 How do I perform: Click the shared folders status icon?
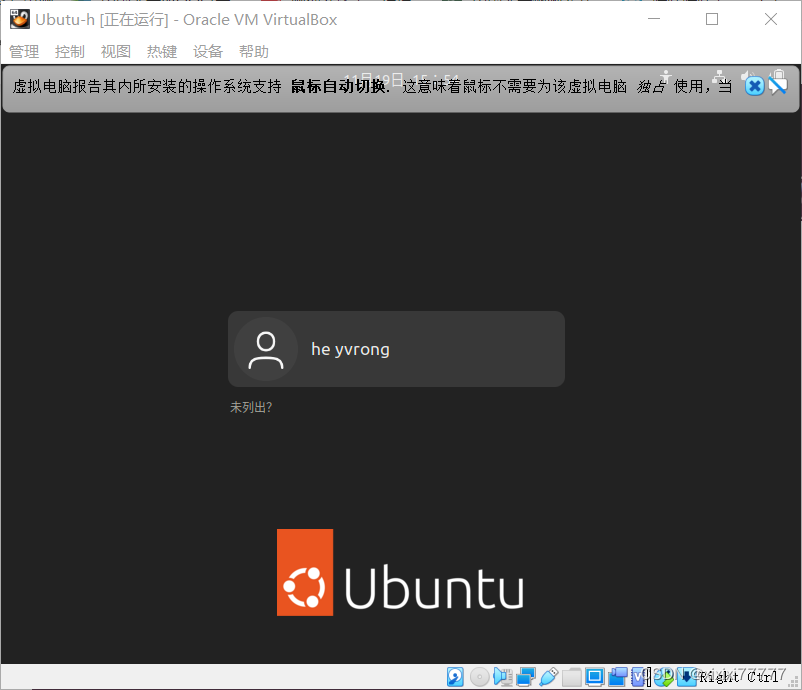click(572, 677)
